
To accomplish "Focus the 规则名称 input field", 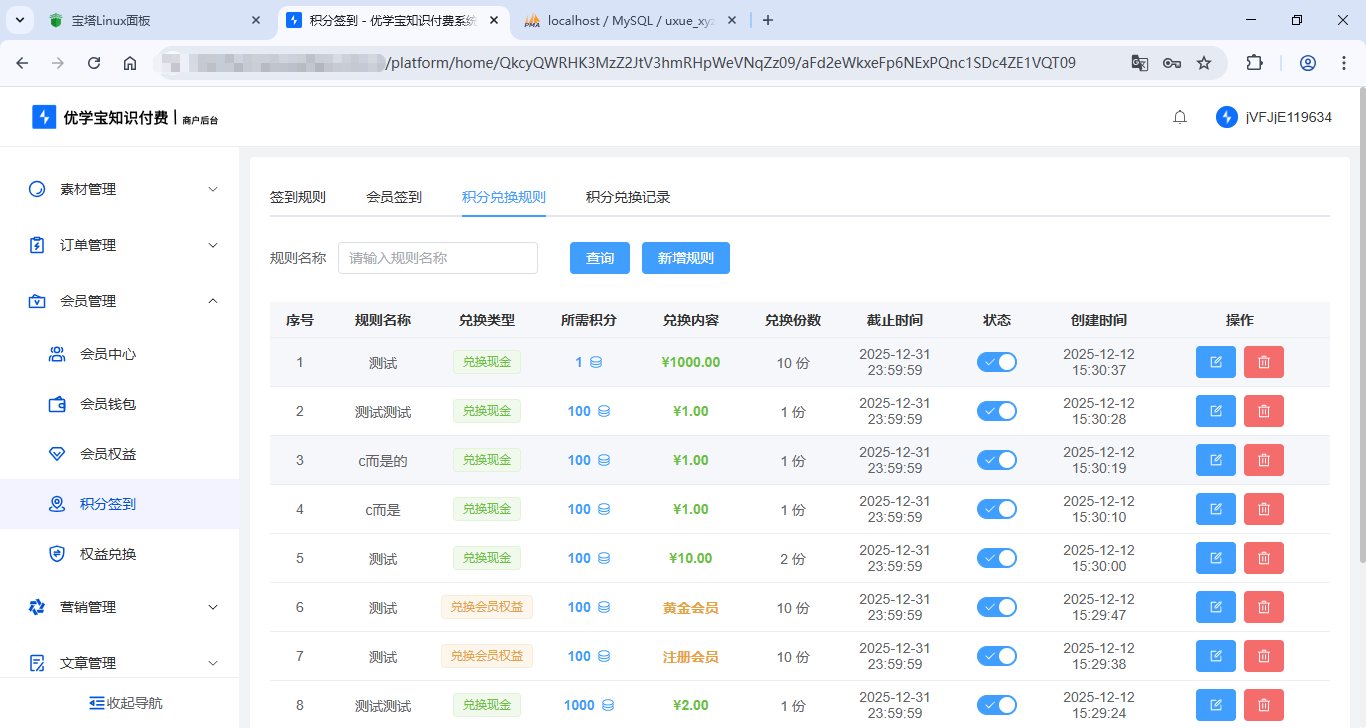I will pos(437,258).
